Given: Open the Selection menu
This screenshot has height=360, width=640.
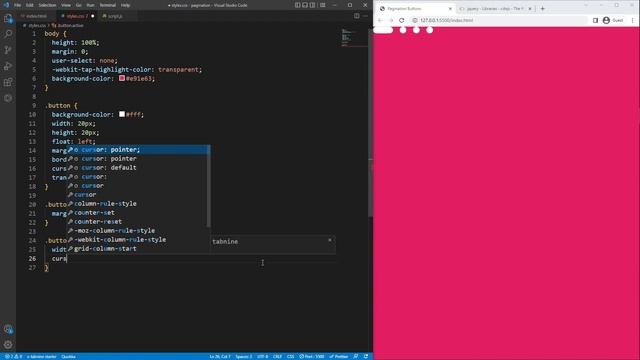Looking at the screenshot, I should tap(47, 5).
